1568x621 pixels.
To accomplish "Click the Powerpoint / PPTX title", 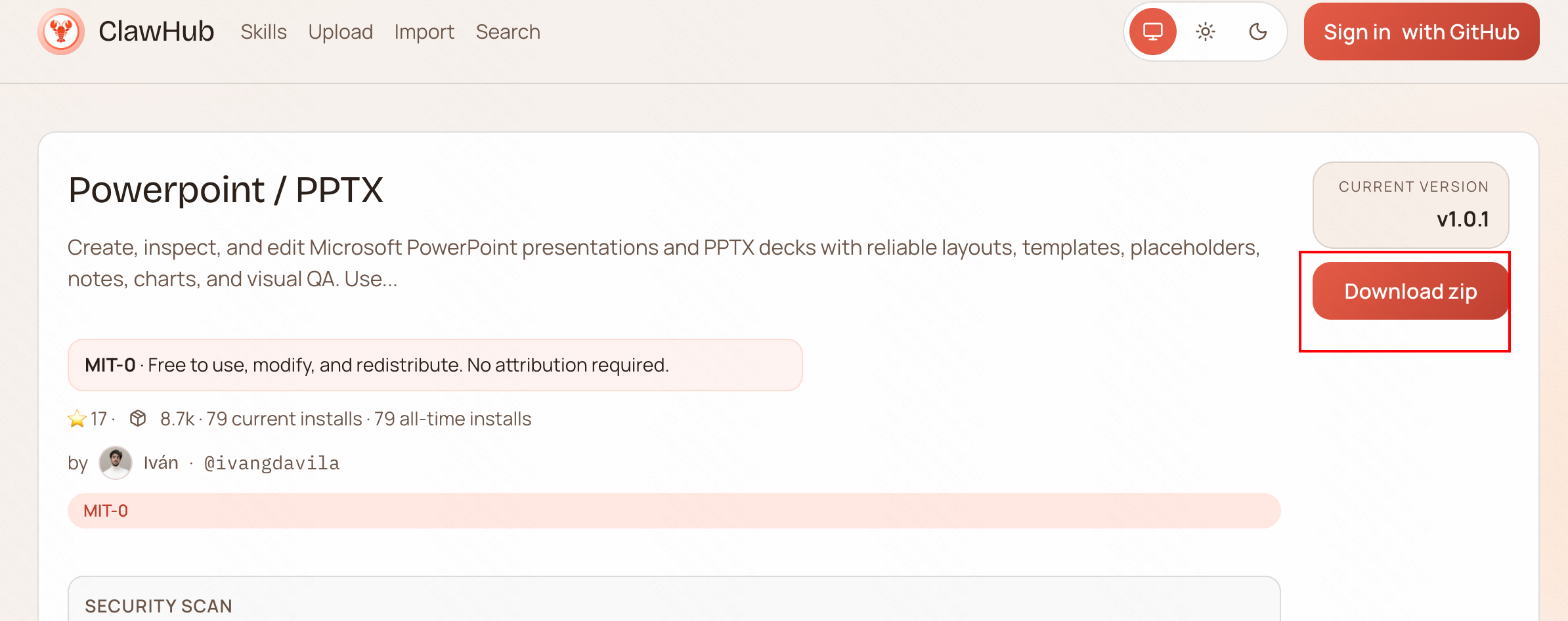I will 226,190.
